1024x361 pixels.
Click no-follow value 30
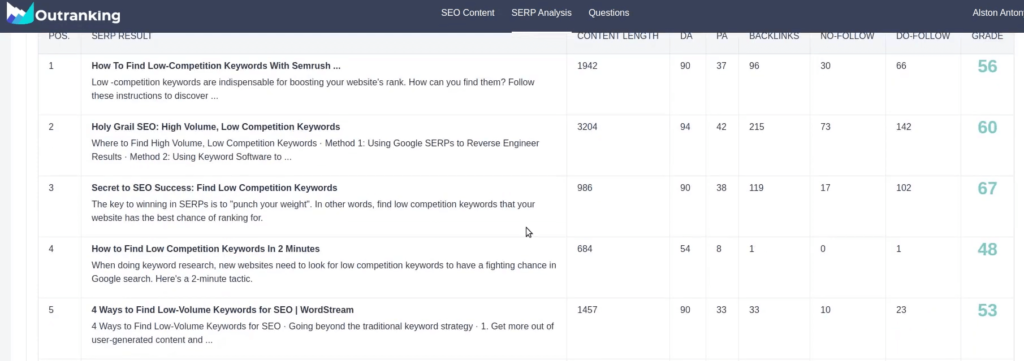[x=825, y=66]
